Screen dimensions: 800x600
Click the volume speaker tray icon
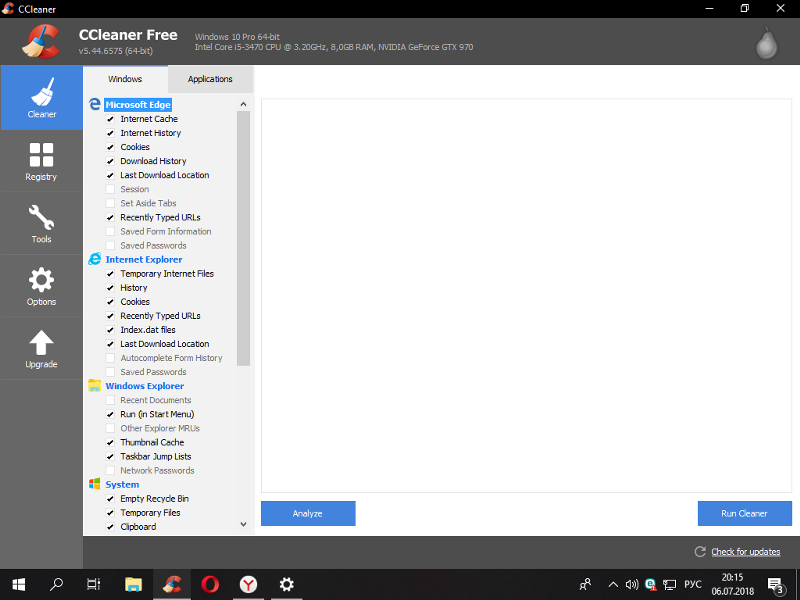tap(632, 585)
